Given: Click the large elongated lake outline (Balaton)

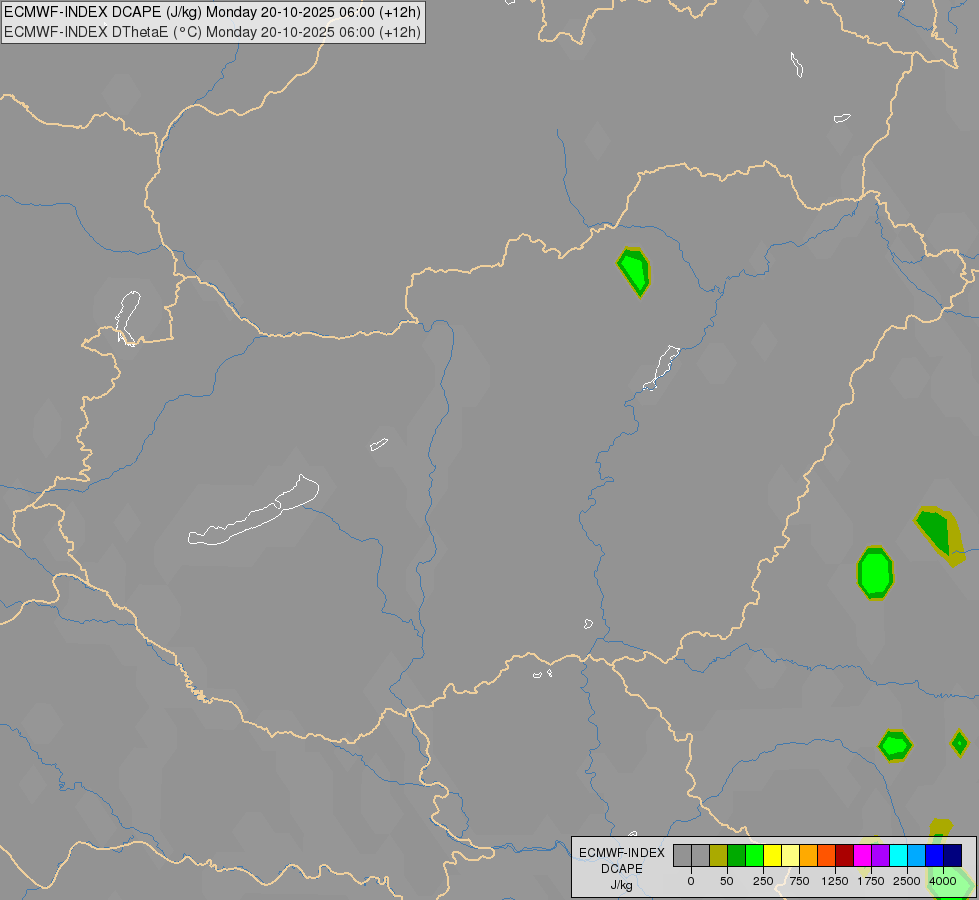Looking at the screenshot, I should (x=253, y=510).
